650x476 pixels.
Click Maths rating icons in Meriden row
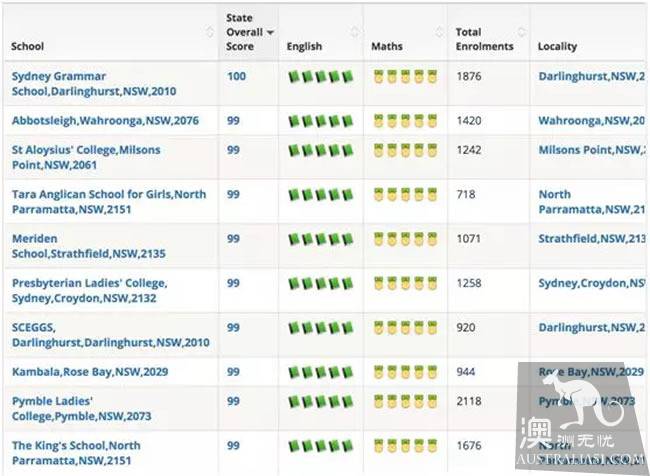pos(405,239)
